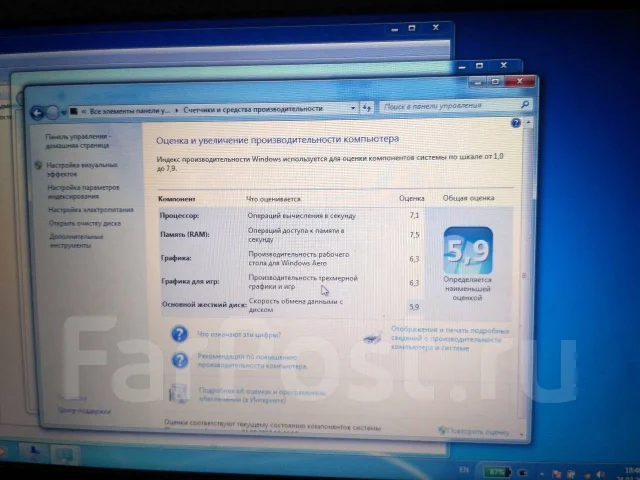640x480 pixels.
Task: Click the magnifier search icon
Action: click(x=525, y=105)
